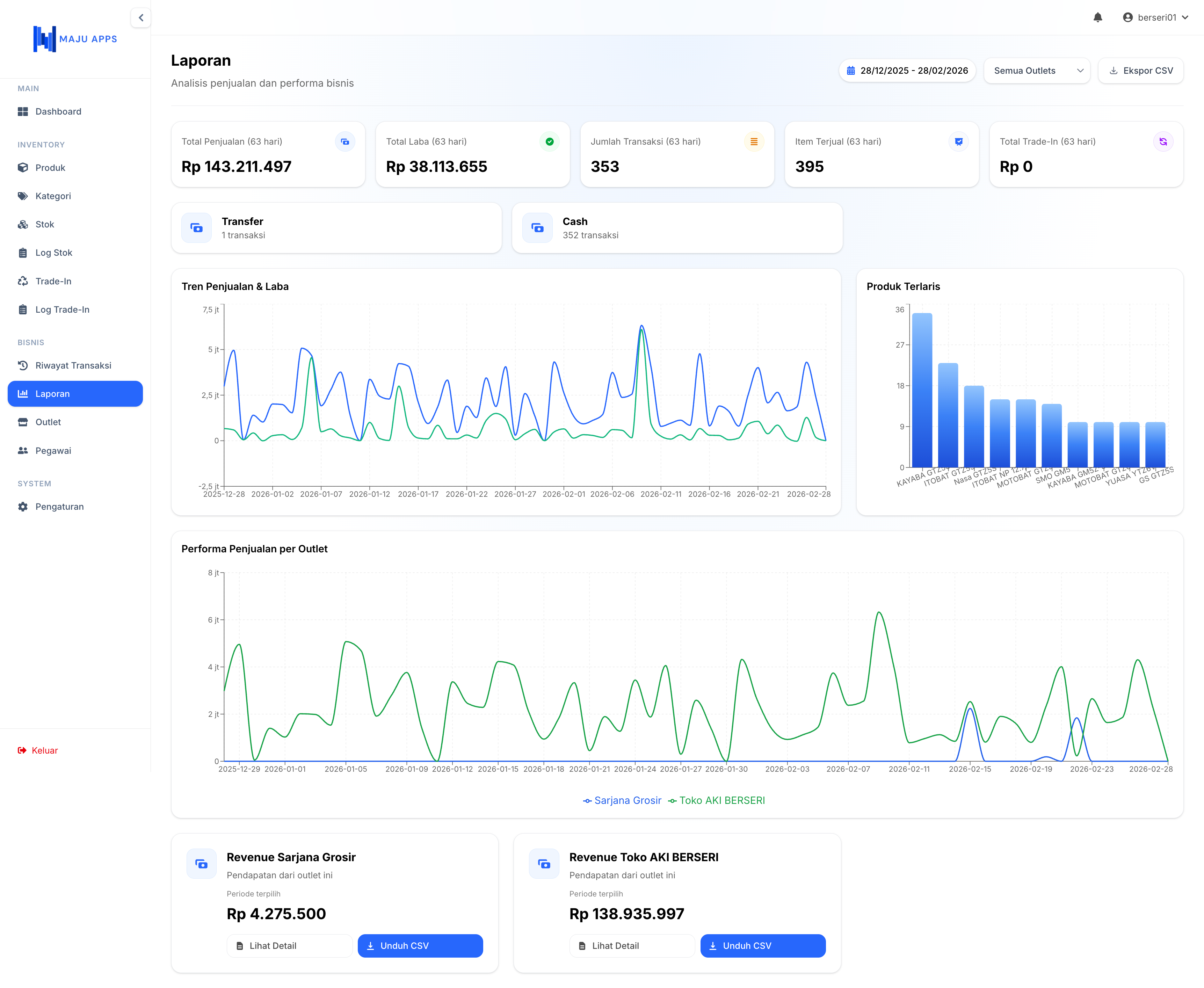Click the notification bell icon

[x=1097, y=17]
